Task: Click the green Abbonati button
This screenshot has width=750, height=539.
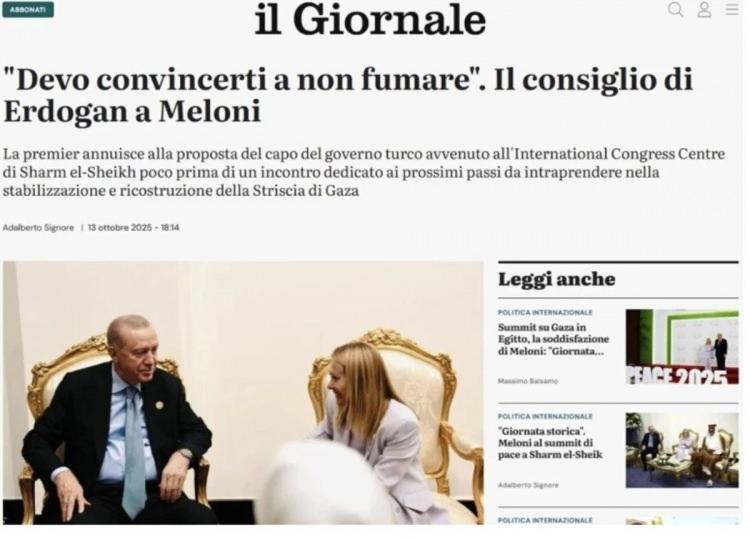Action: pyautogui.click(x=28, y=10)
